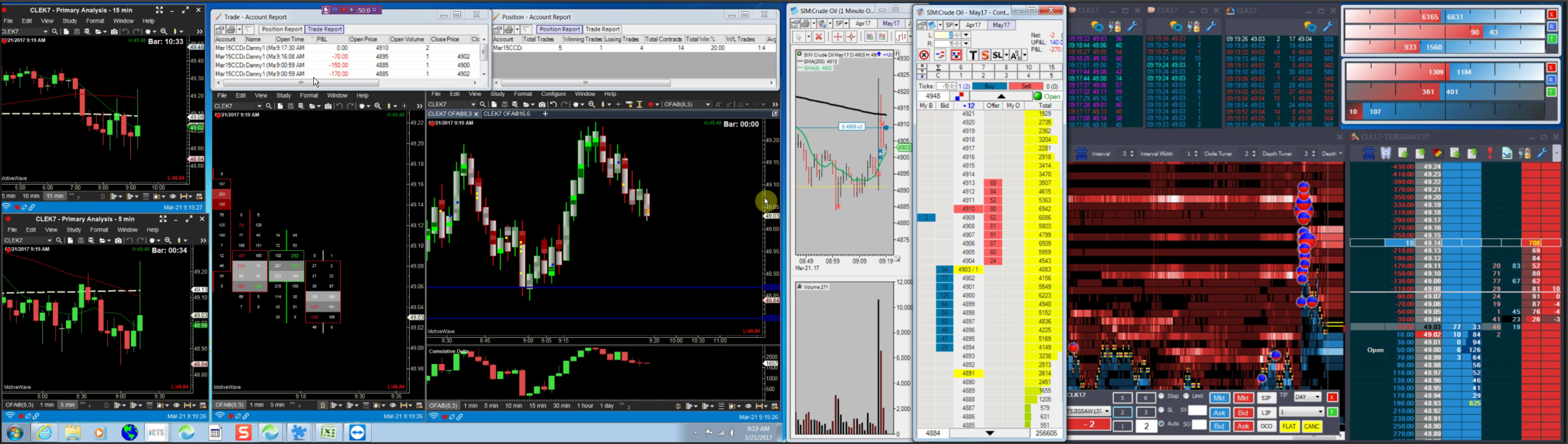Open File Explorer from the taskbar
The image size is (1568, 444).
point(72,432)
